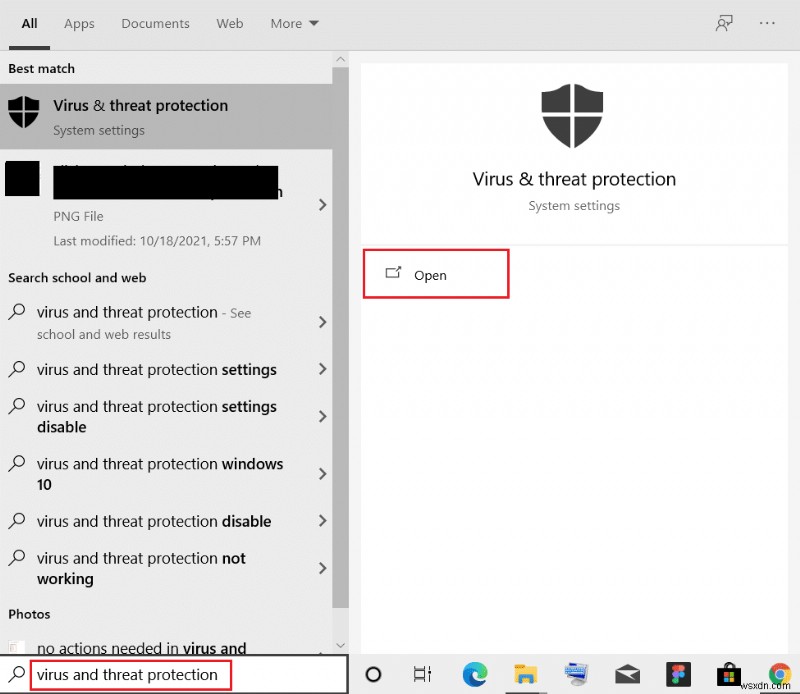The height and width of the screenshot is (694, 800).
Task: Expand arrow for 'virus and threat protection not working'
Action: pos(322,568)
